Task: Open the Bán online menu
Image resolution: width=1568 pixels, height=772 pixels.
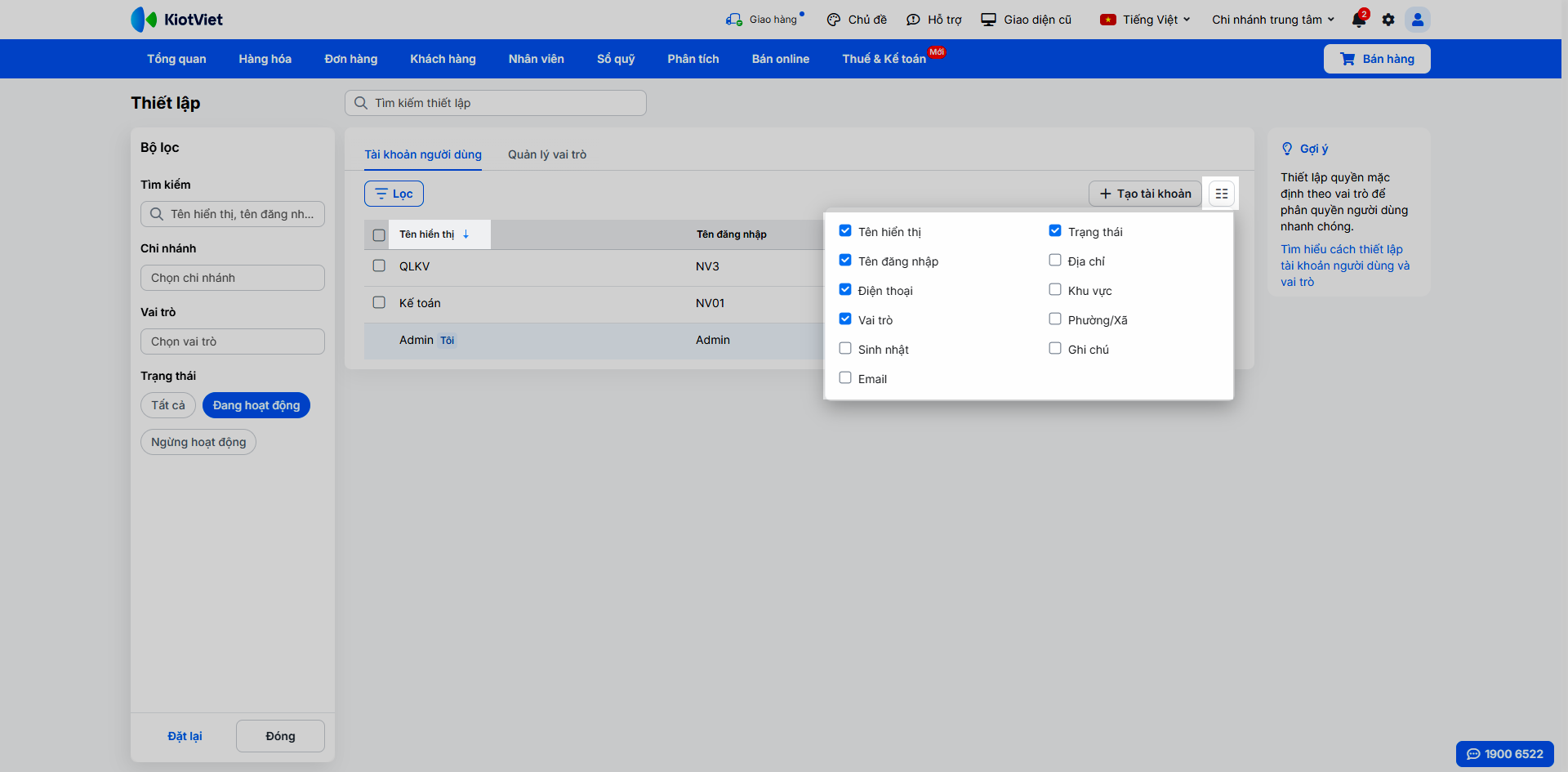Action: pyautogui.click(x=781, y=59)
